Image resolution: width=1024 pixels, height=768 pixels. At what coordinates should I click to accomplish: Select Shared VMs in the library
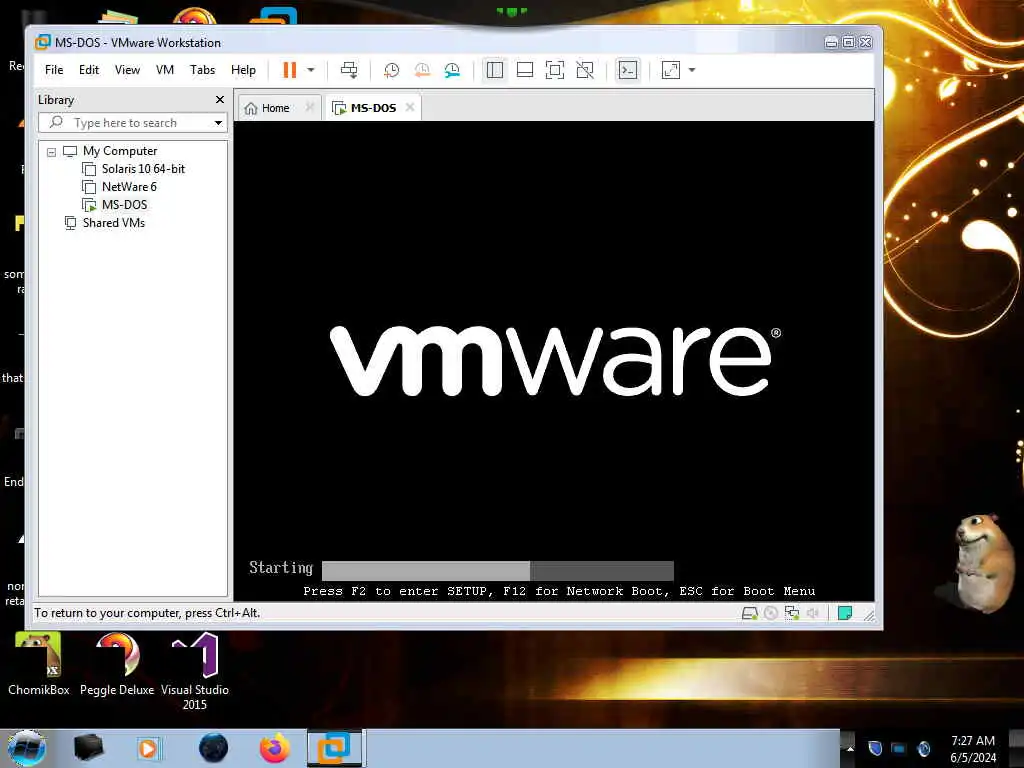114,223
